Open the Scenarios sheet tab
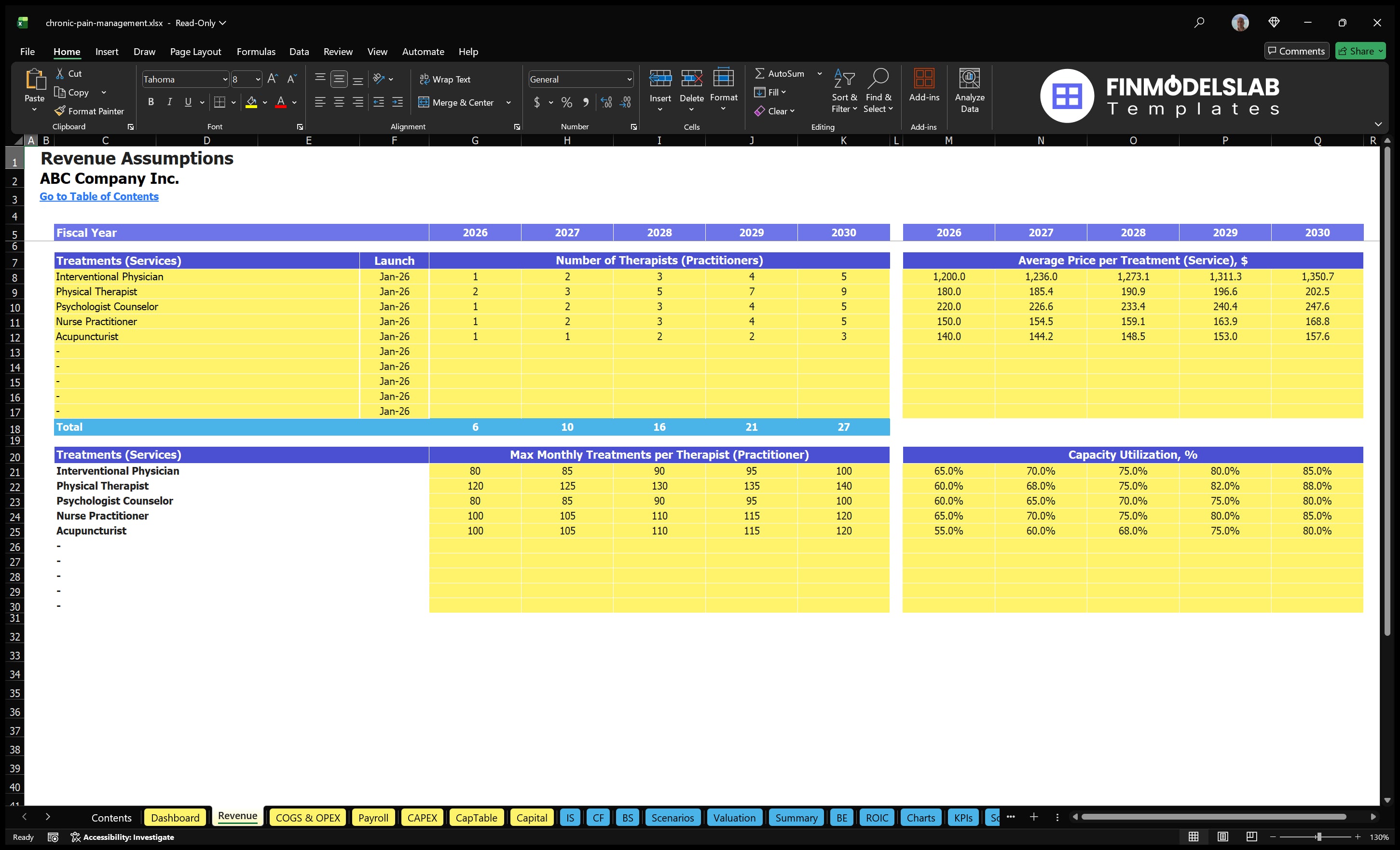1400x850 pixels. click(x=673, y=818)
